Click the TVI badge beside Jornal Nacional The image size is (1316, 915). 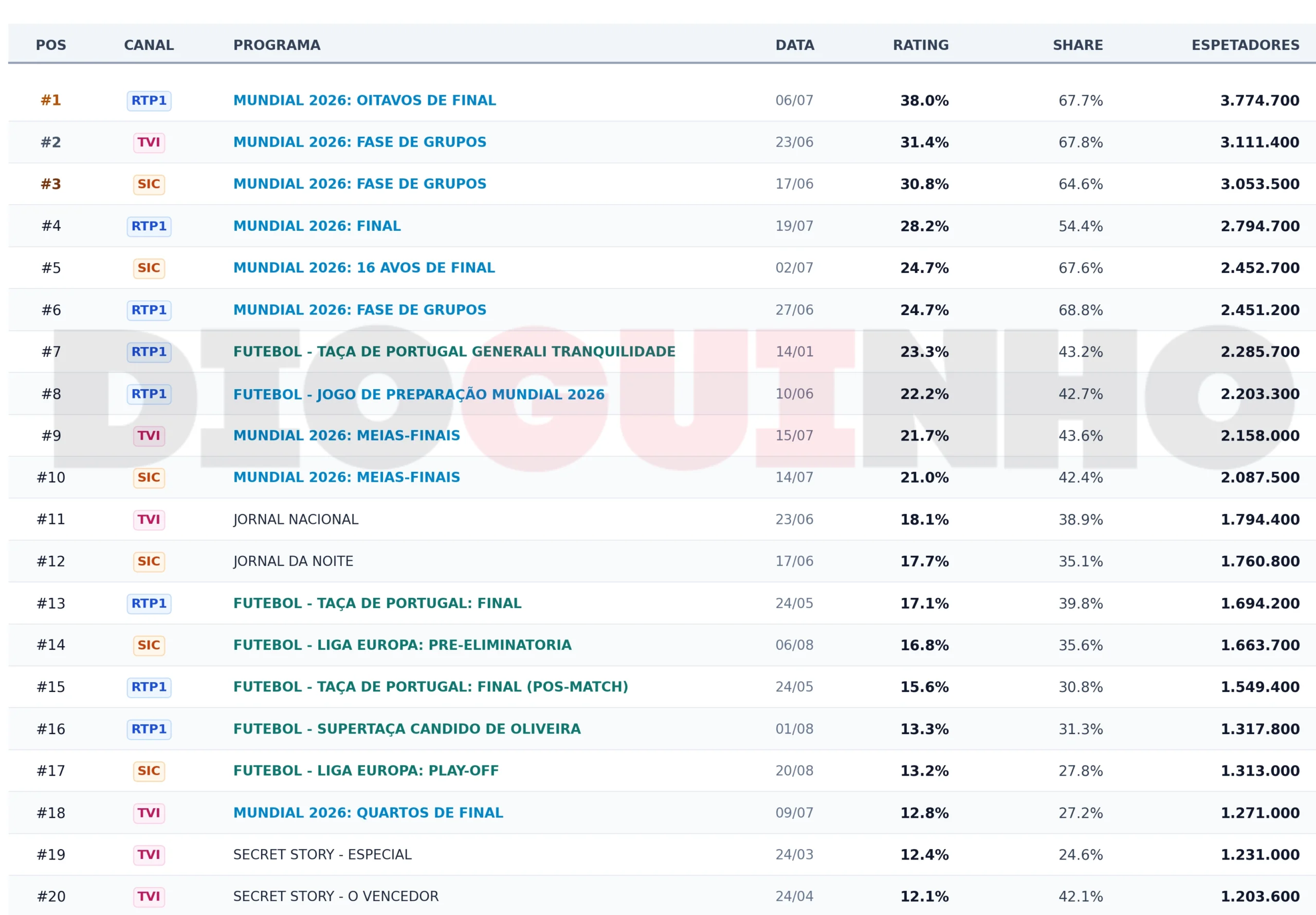(x=149, y=519)
